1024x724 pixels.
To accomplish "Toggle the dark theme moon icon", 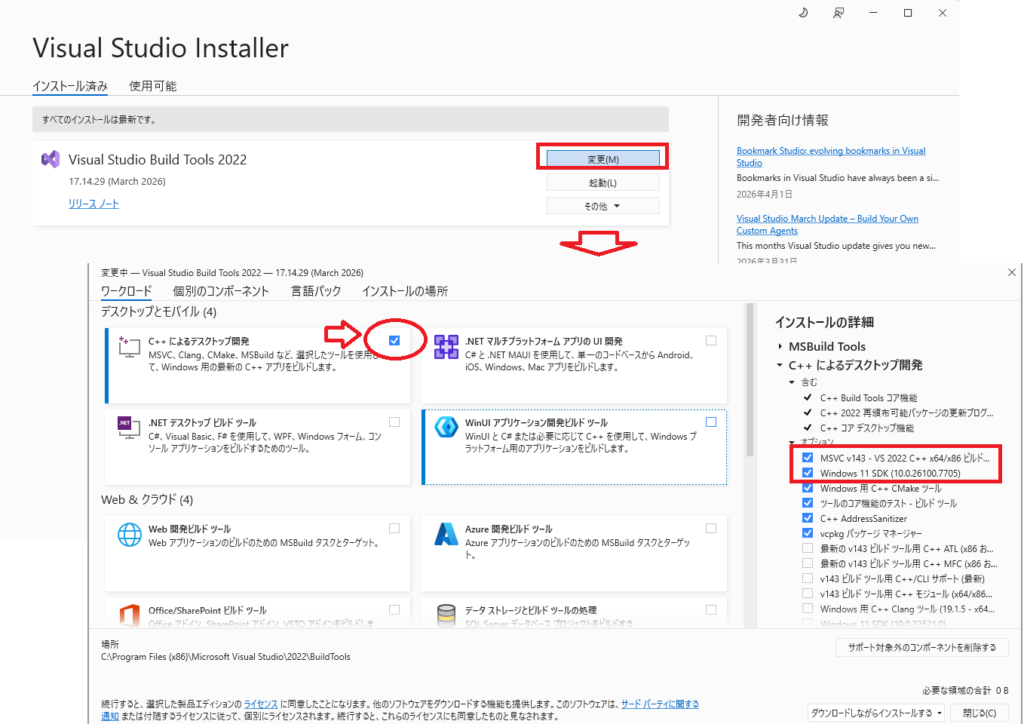I will (803, 12).
